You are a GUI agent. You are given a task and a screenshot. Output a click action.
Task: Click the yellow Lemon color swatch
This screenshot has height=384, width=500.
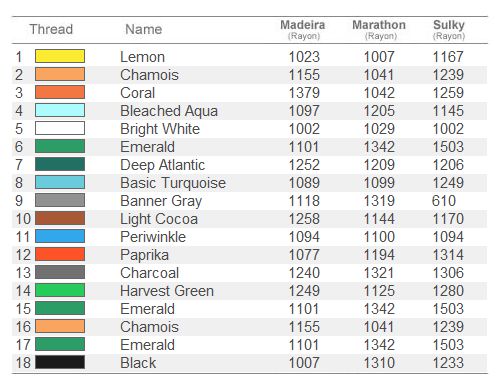click(60, 56)
